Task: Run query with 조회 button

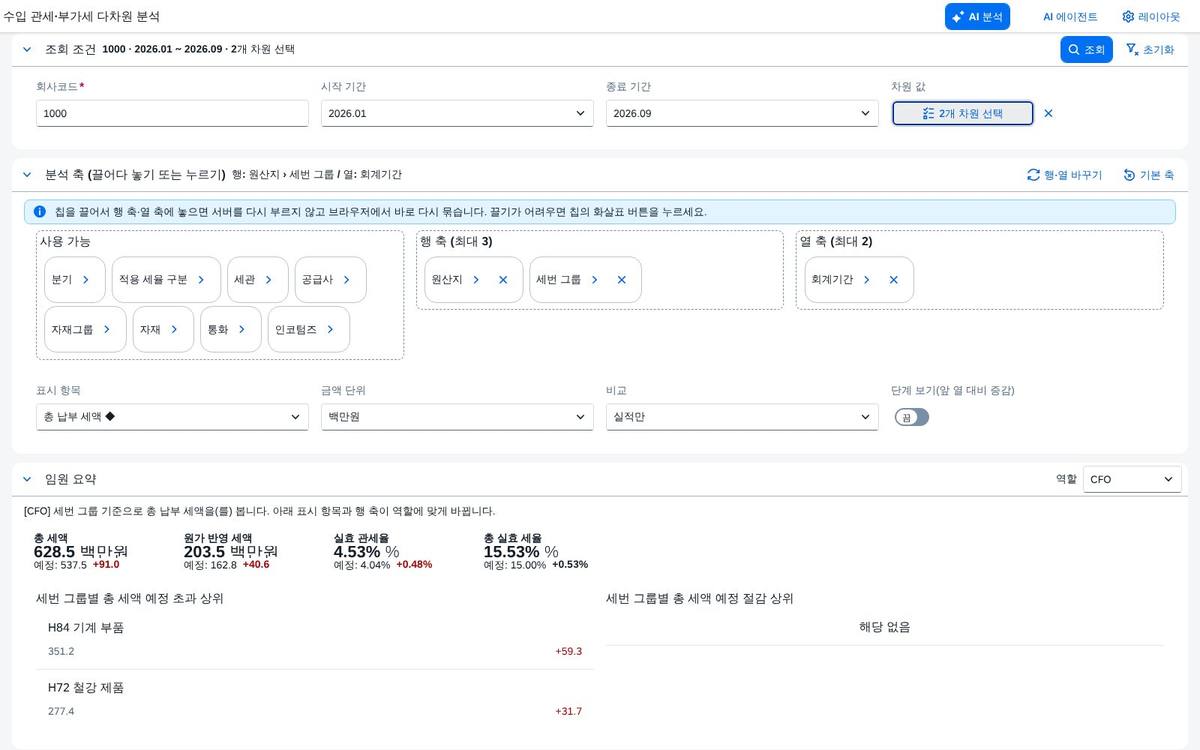Action: click(1086, 49)
